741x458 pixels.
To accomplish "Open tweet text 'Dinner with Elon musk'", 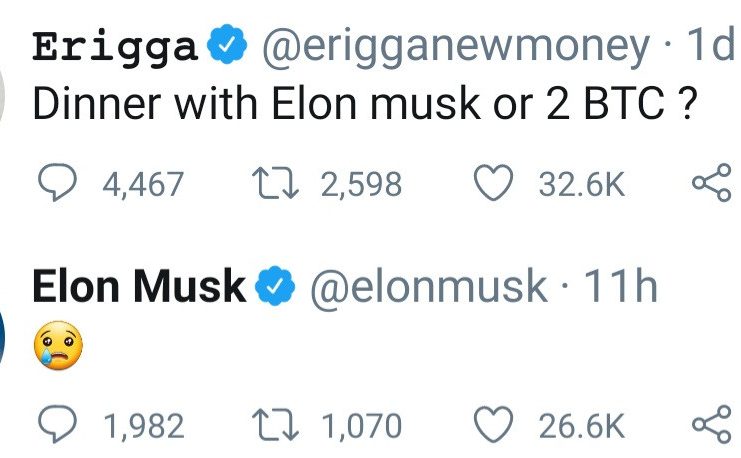I will pyautogui.click(x=364, y=105).
